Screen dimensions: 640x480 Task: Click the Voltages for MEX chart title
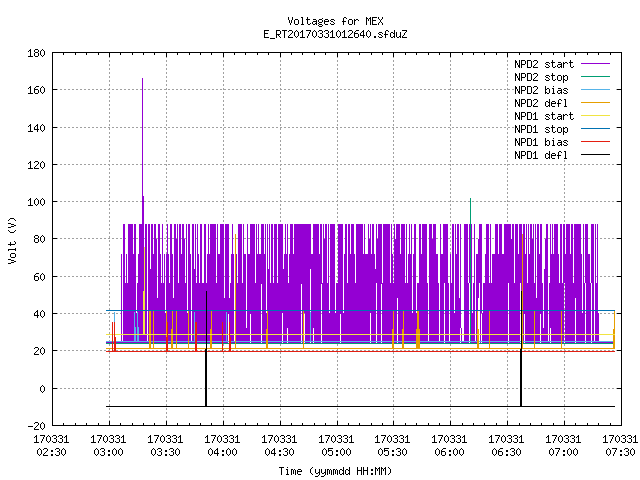point(336,21)
